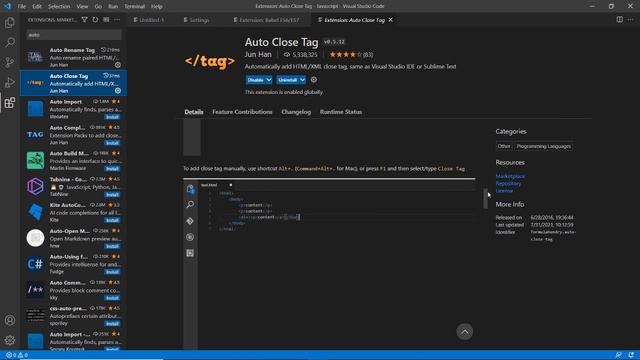Open the Go menu
This screenshot has height=360, width=640.
click(x=98, y=7)
